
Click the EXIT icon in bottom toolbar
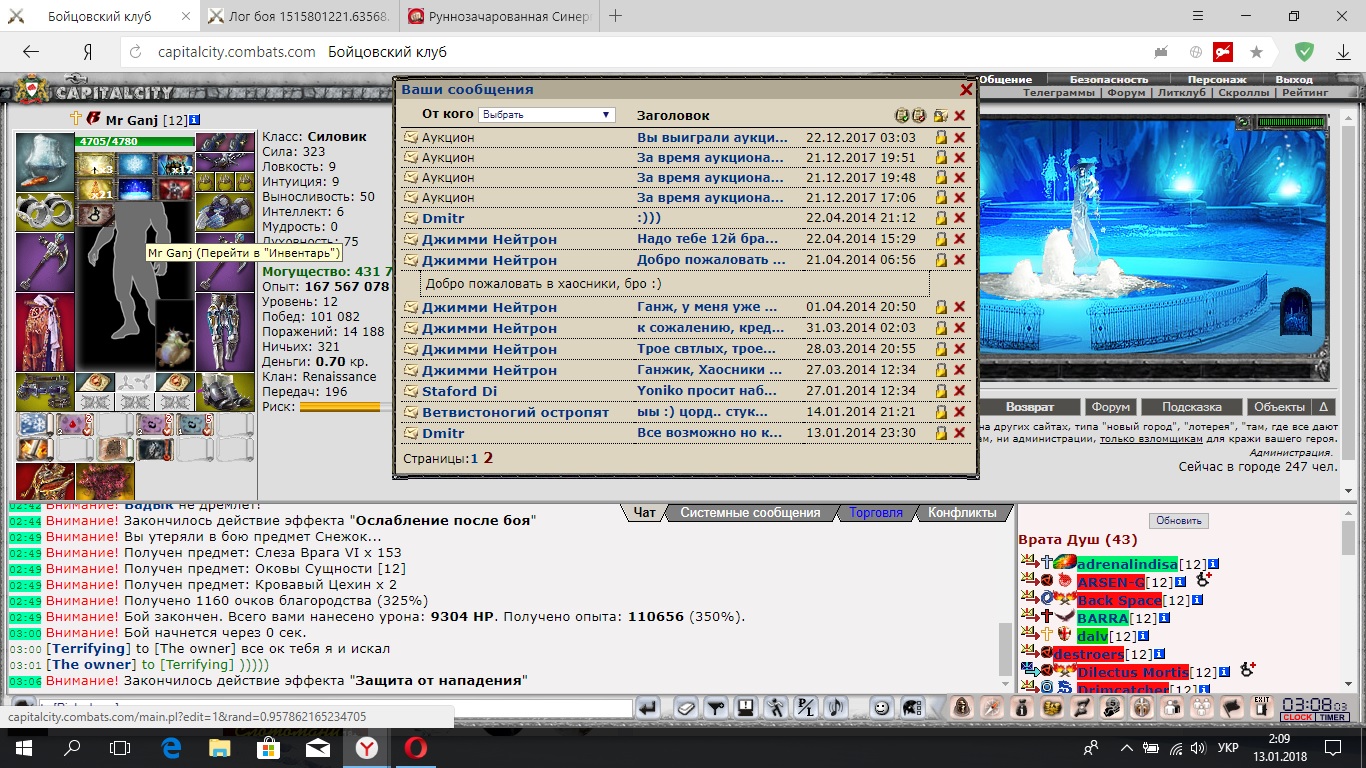point(1262,706)
